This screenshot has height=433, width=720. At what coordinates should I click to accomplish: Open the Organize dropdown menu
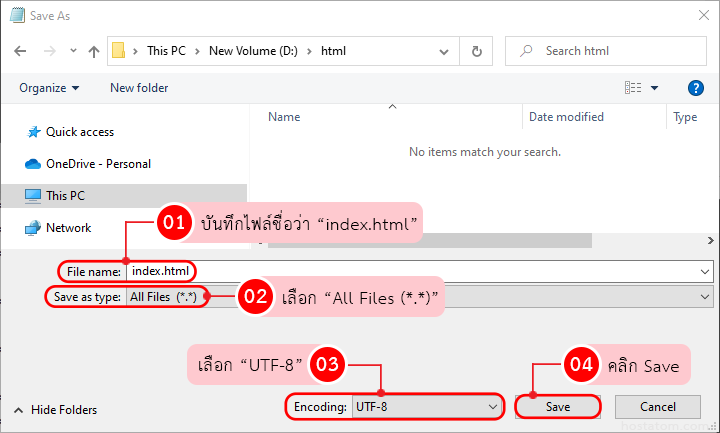[48, 88]
